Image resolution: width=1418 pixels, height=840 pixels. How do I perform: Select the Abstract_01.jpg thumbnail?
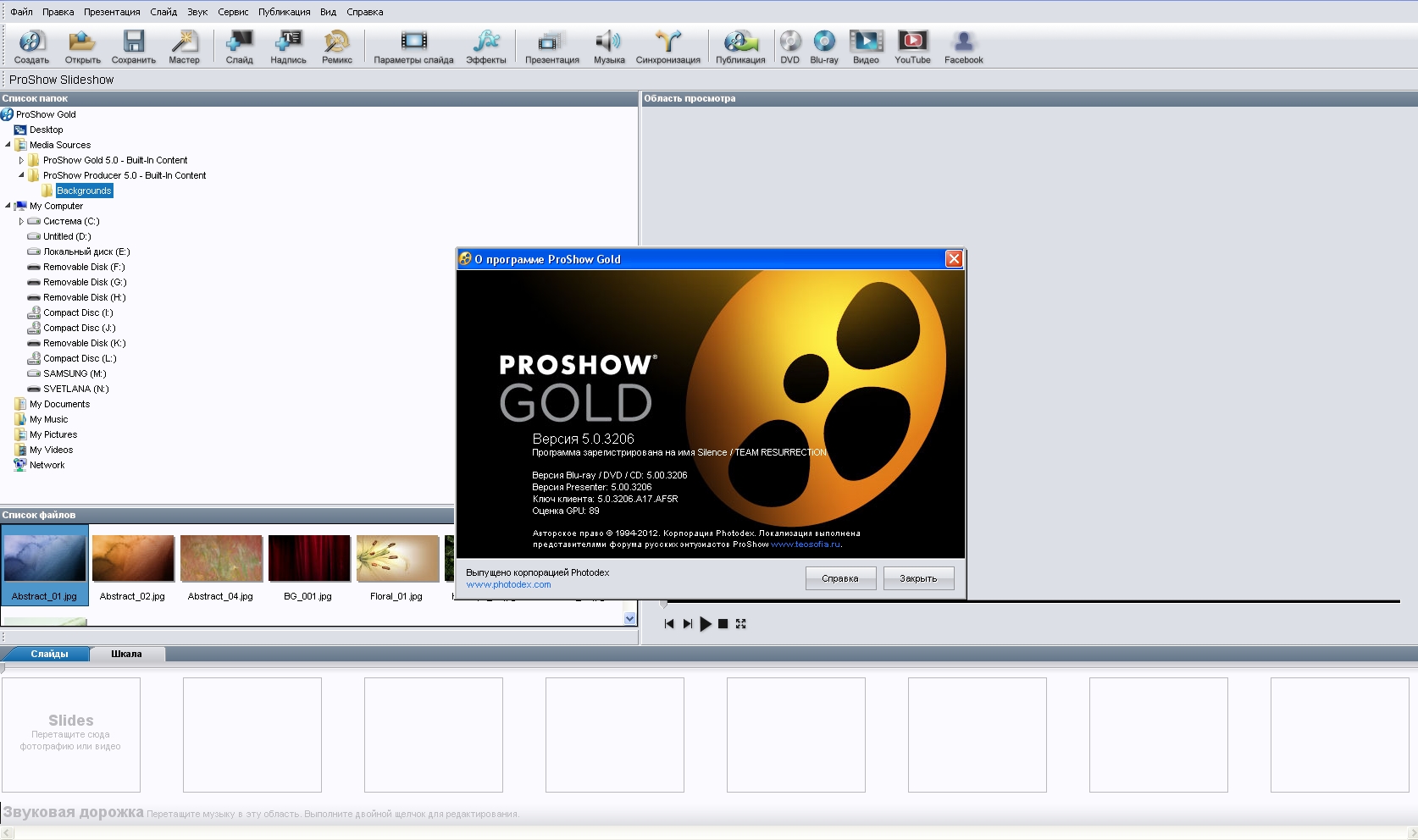pyautogui.click(x=44, y=564)
